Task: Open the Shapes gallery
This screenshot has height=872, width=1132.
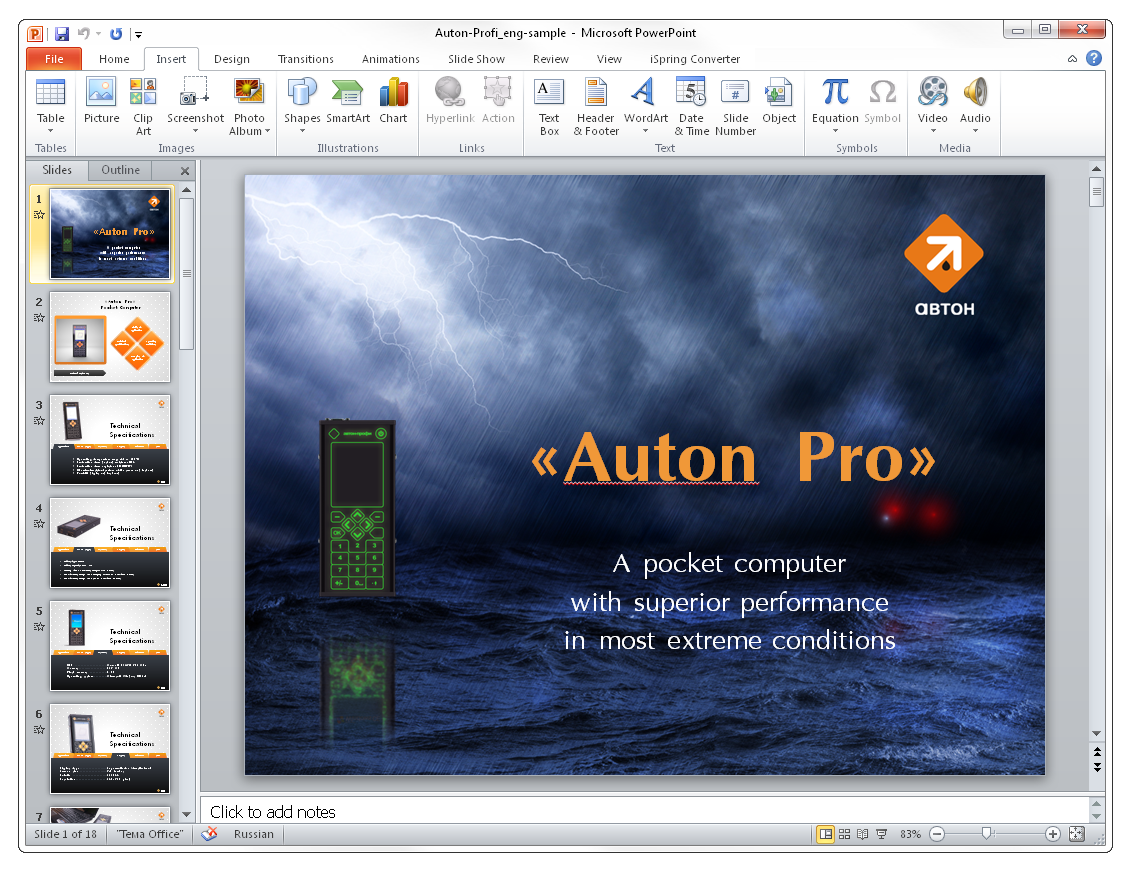Action: [302, 105]
